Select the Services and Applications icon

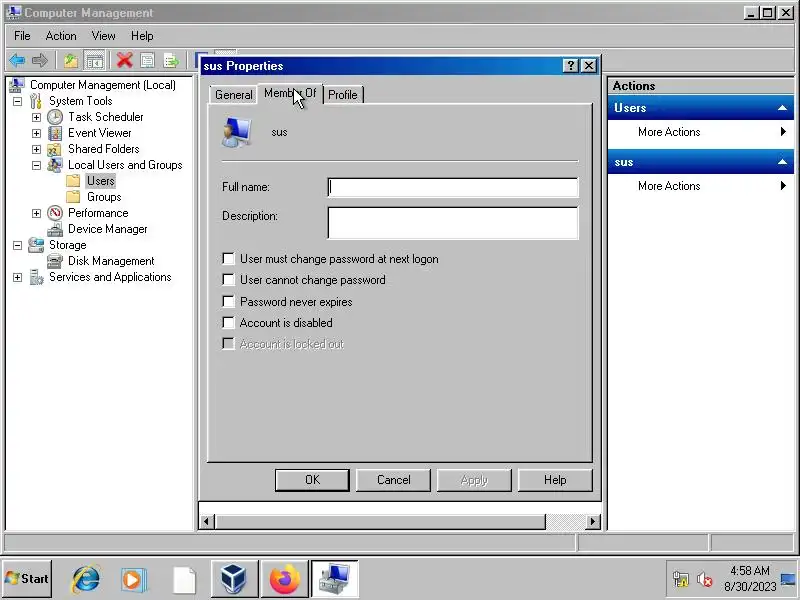coord(36,277)
